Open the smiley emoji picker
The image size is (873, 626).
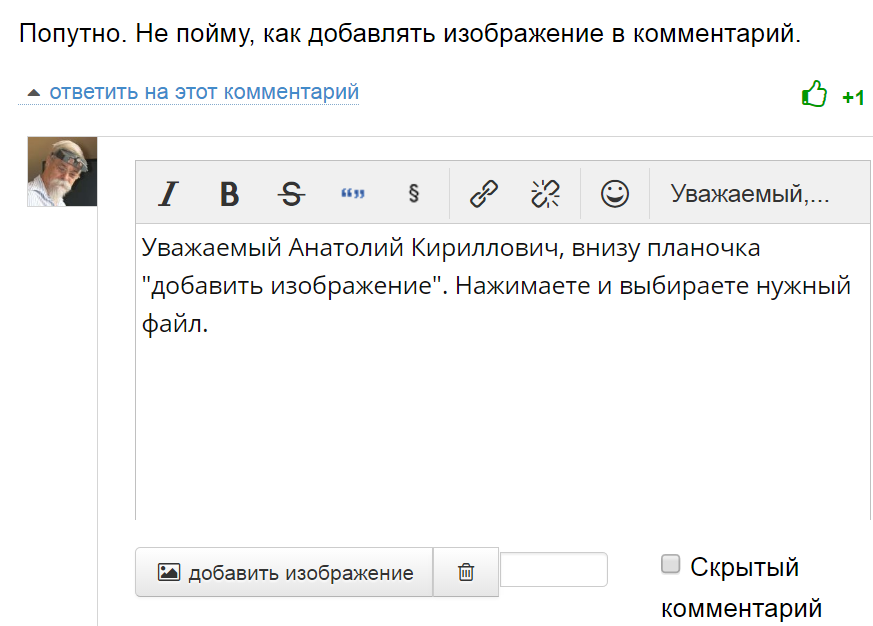tap(615, 193)
